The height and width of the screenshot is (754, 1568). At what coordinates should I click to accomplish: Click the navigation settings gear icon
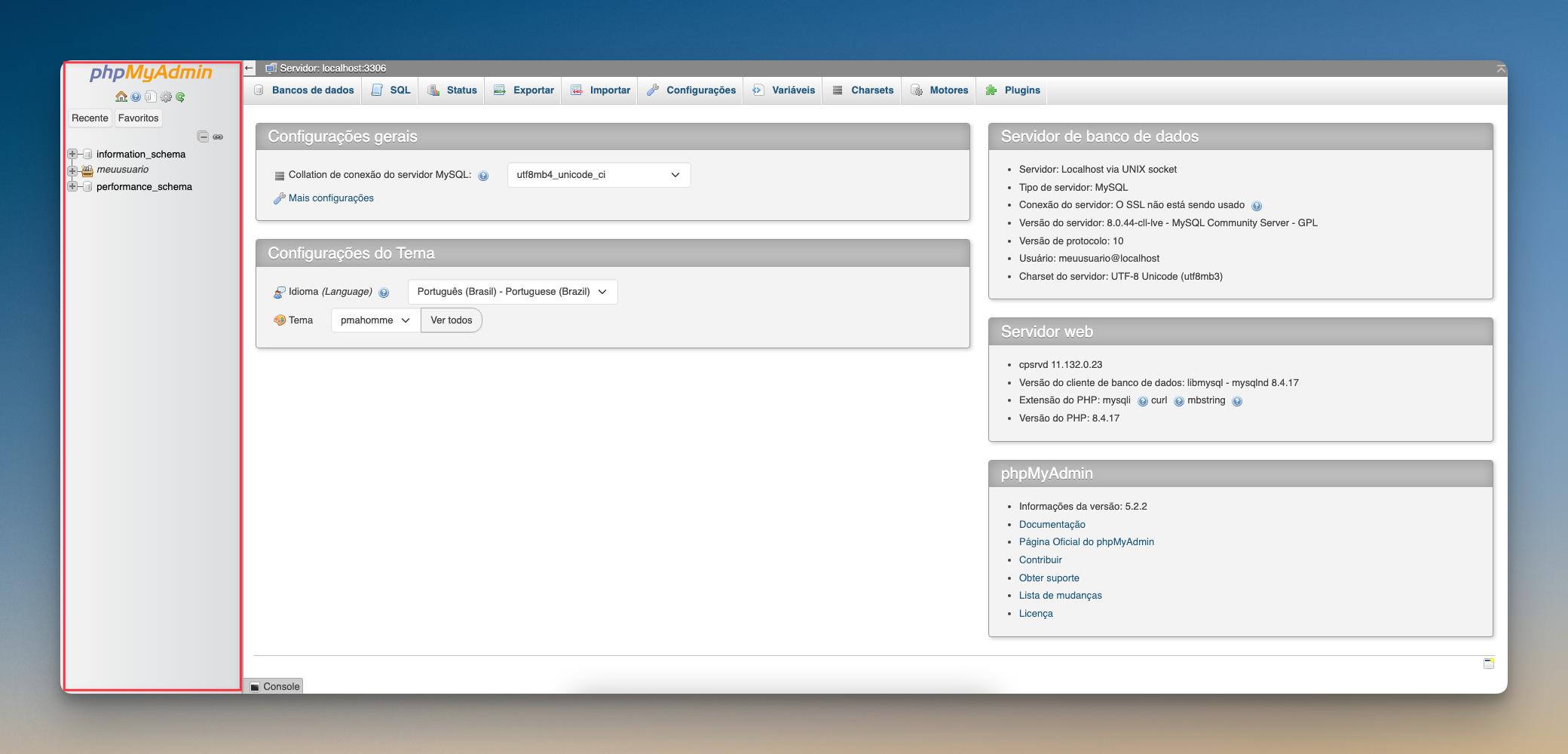[x=166, y=97]
